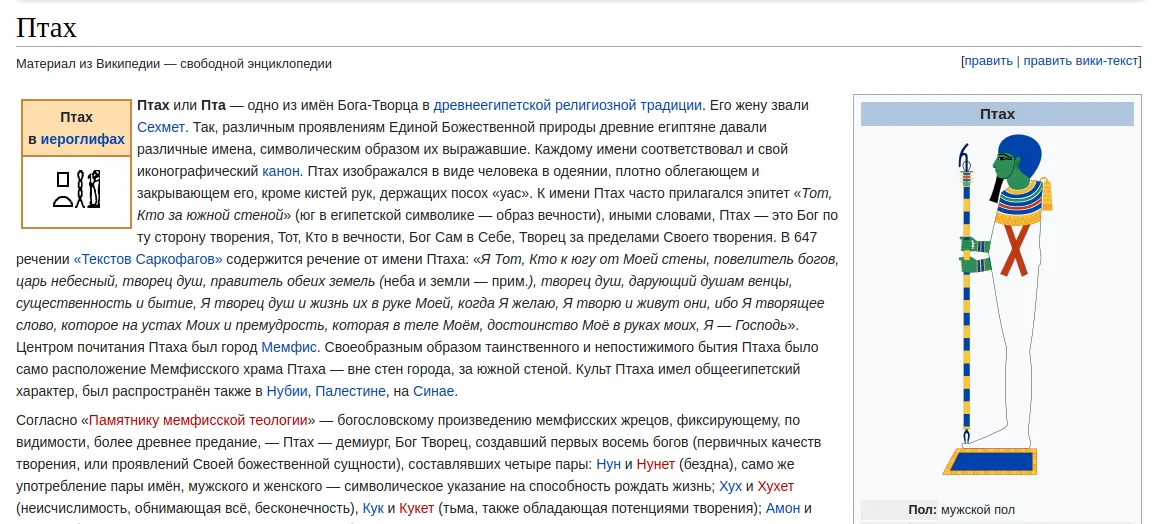The image size is (1162, 524).
Task: Open the 'иероглифах' link in hieroglyph box
Action: click(x=83, y=139)
